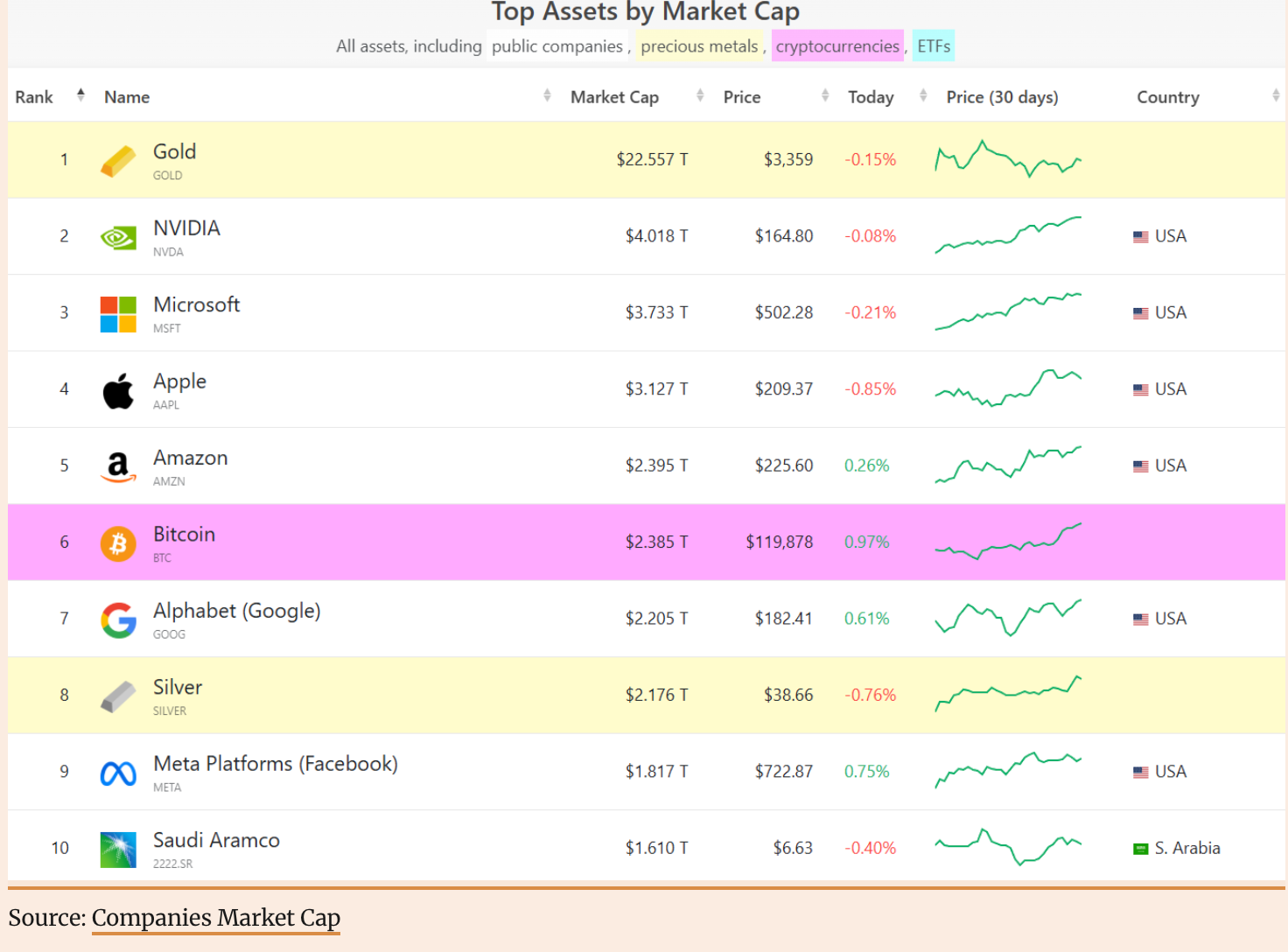
Task: Click Microsoft price $502.28
Action: [784, 312]
